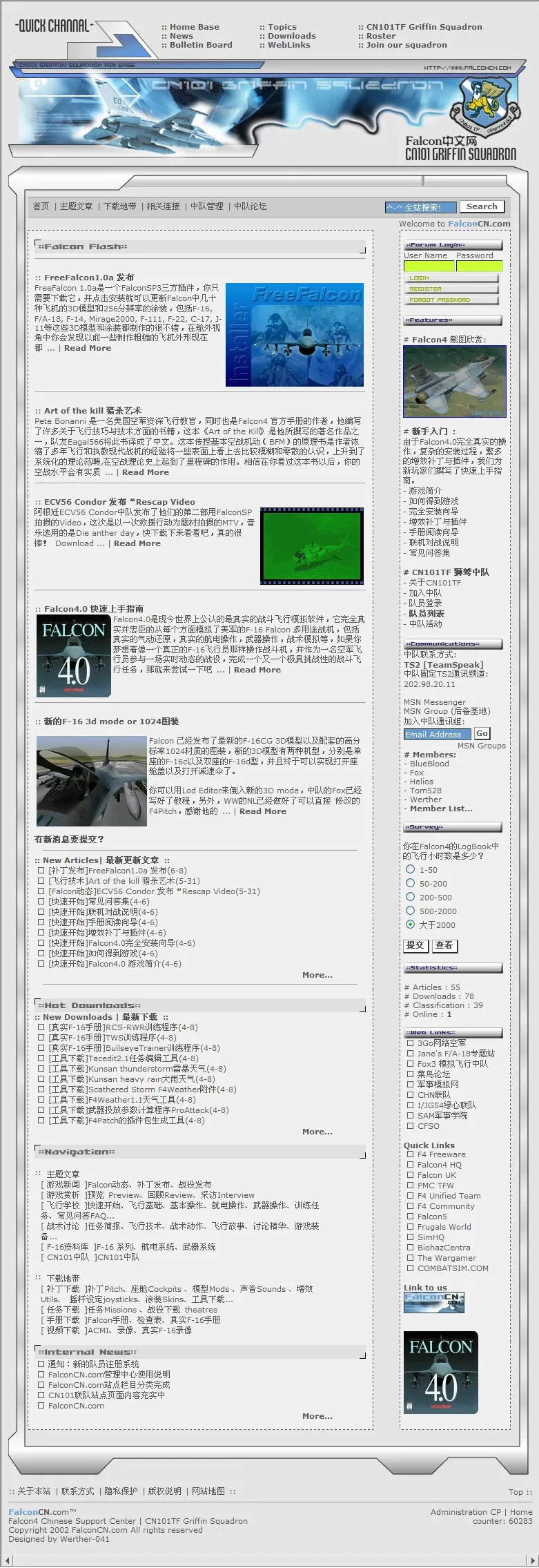Go to News in the top navigation

[182, 36]
